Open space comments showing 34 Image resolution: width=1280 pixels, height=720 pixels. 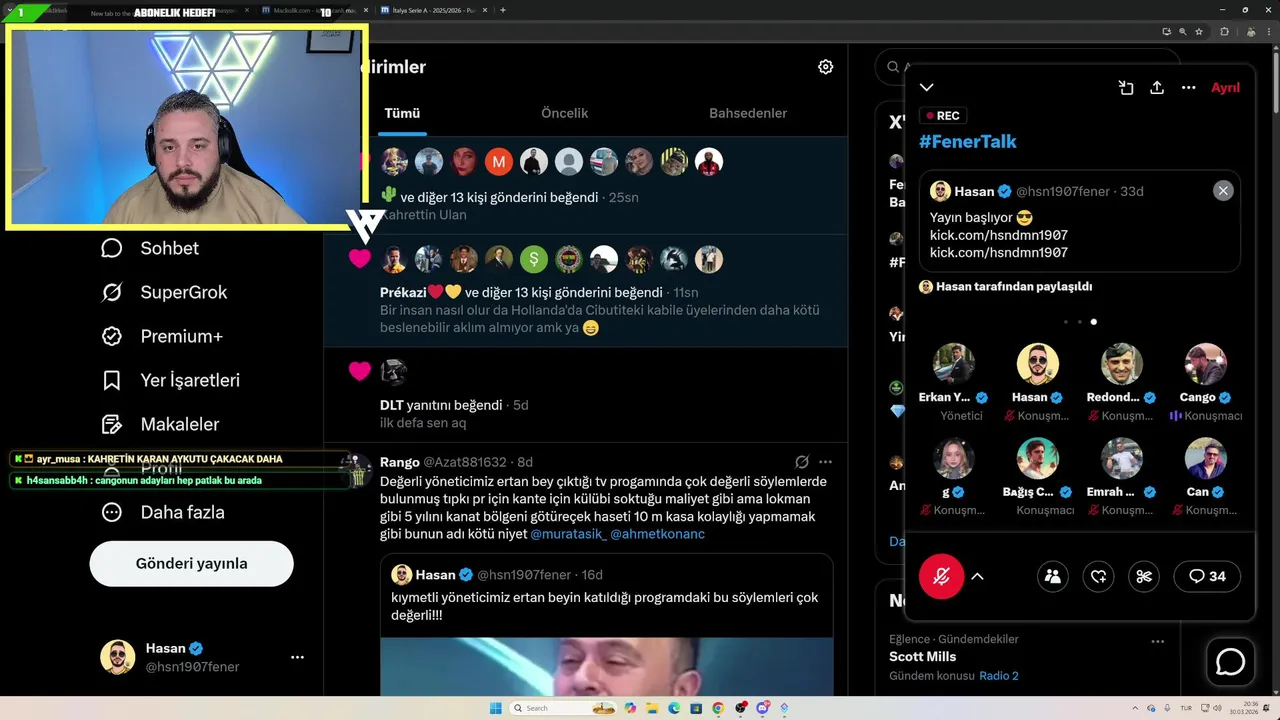tap(1207, 576)
